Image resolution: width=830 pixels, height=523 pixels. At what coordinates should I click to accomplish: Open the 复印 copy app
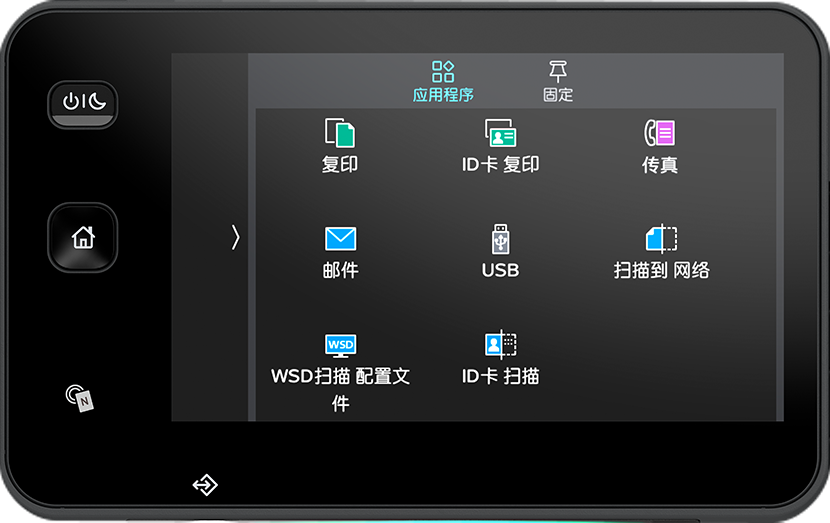coord(340,146)
